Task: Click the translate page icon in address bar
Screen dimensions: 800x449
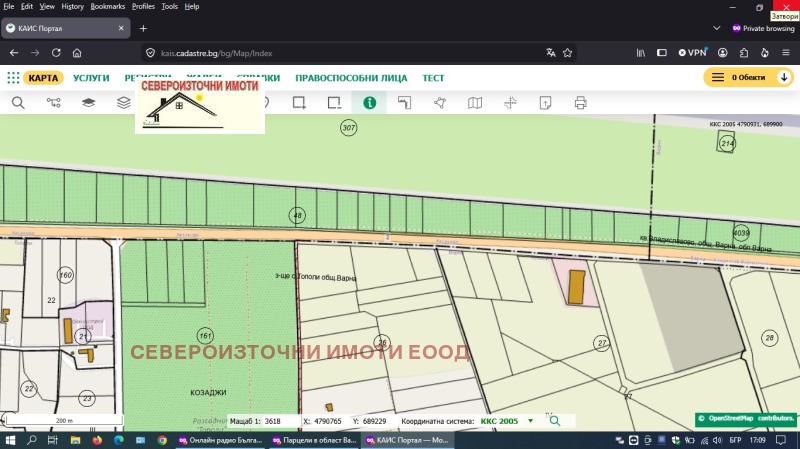Action: pos(551,53)
